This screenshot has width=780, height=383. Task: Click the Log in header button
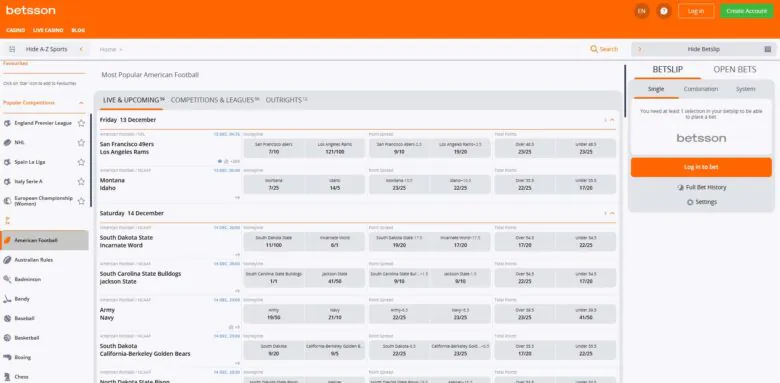696,11
